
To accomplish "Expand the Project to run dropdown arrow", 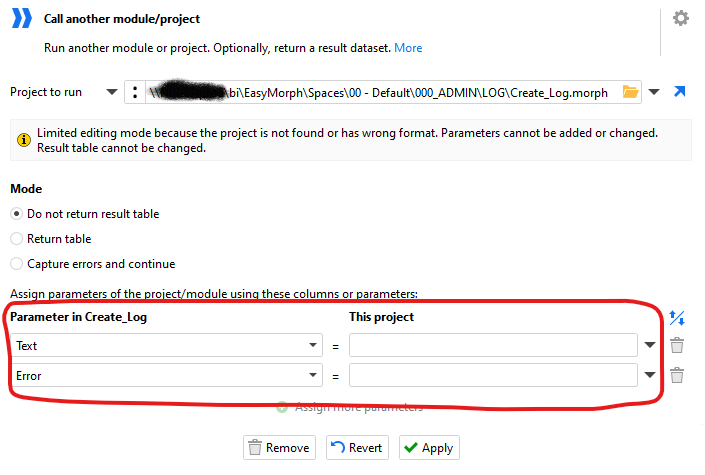I will click(x=112, y=92).
